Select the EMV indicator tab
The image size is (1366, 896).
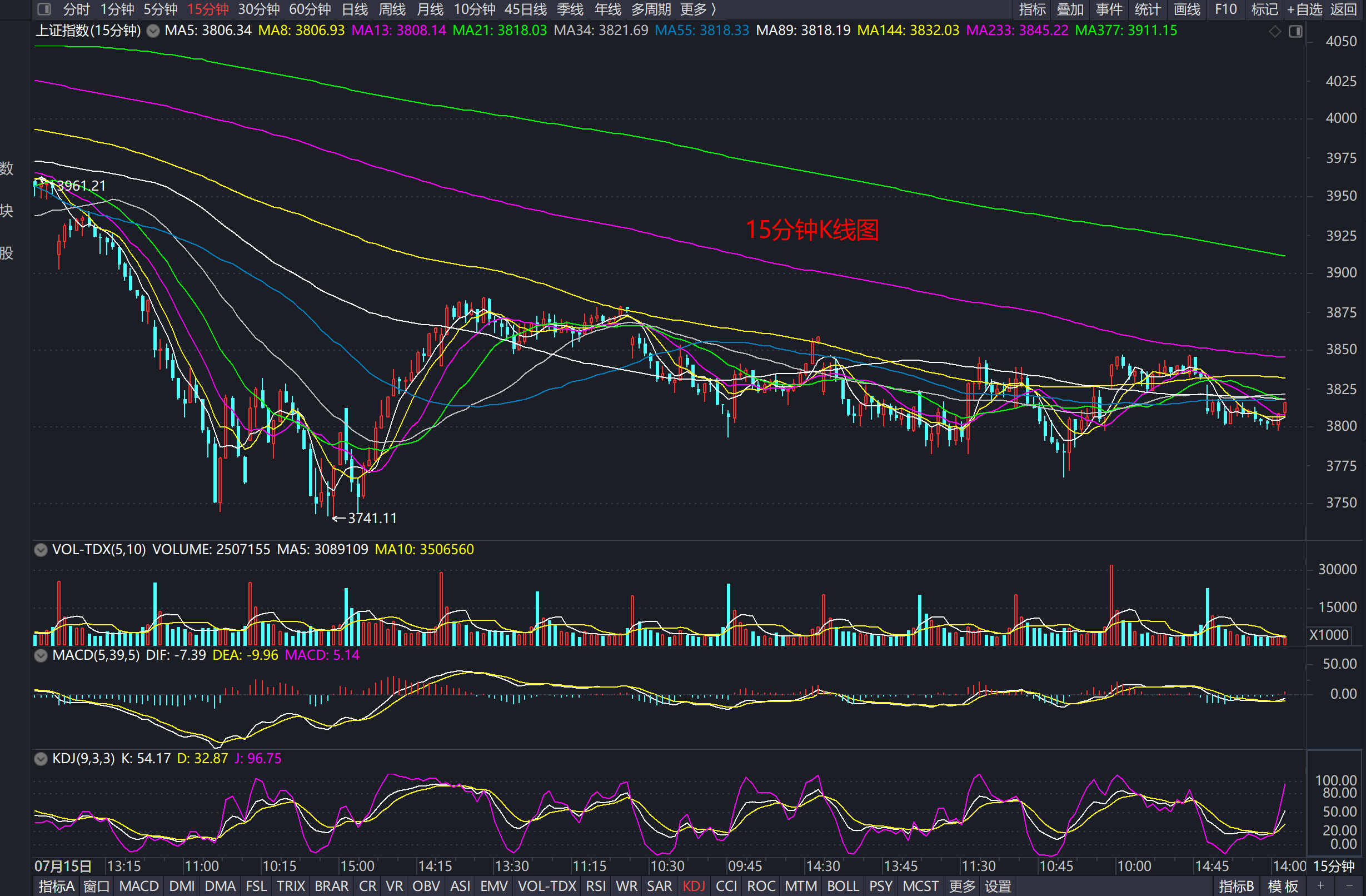(494, 886)
